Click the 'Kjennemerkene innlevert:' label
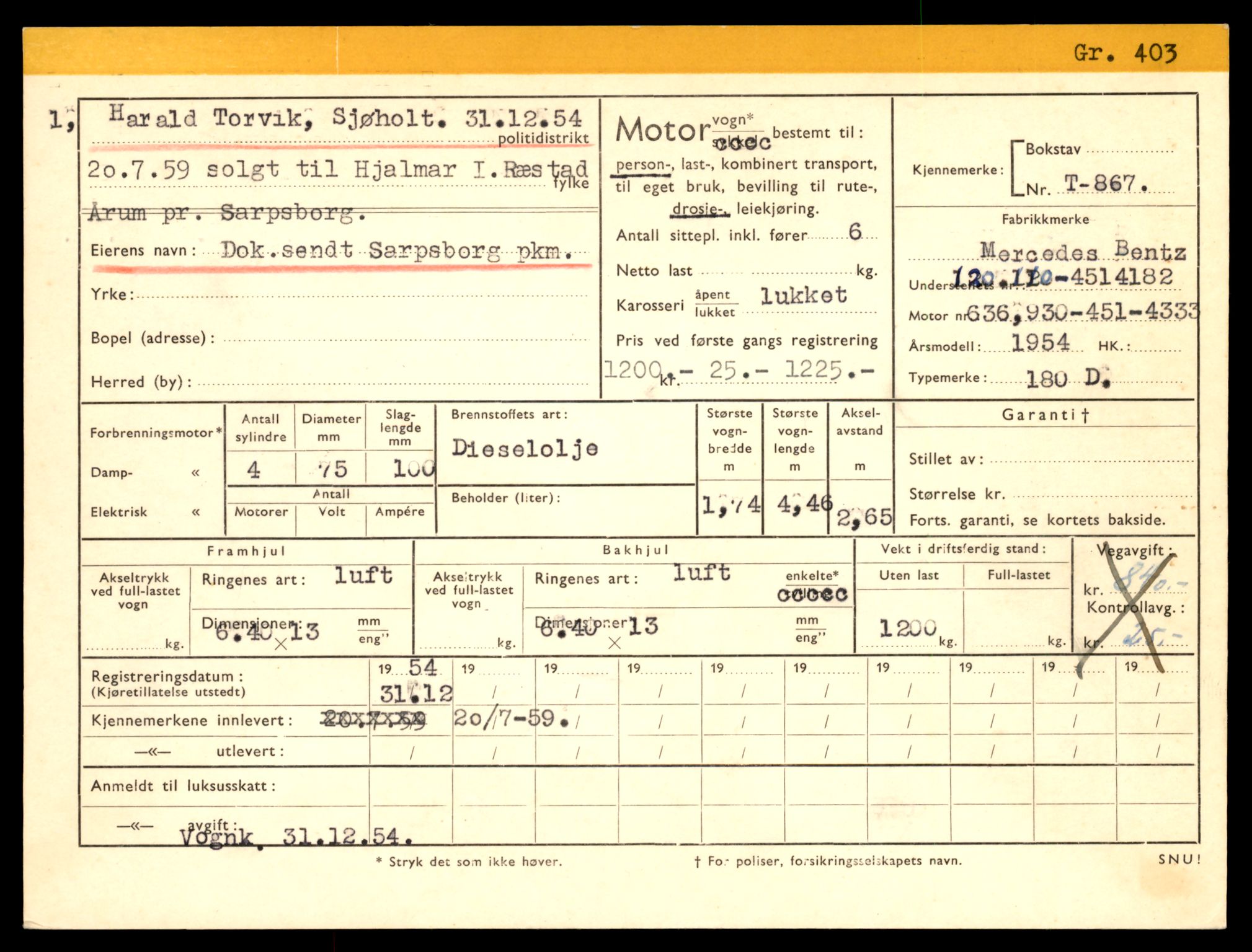This screenshot has width=1252, height=952. pyautogui.click(x=191, y=720)
